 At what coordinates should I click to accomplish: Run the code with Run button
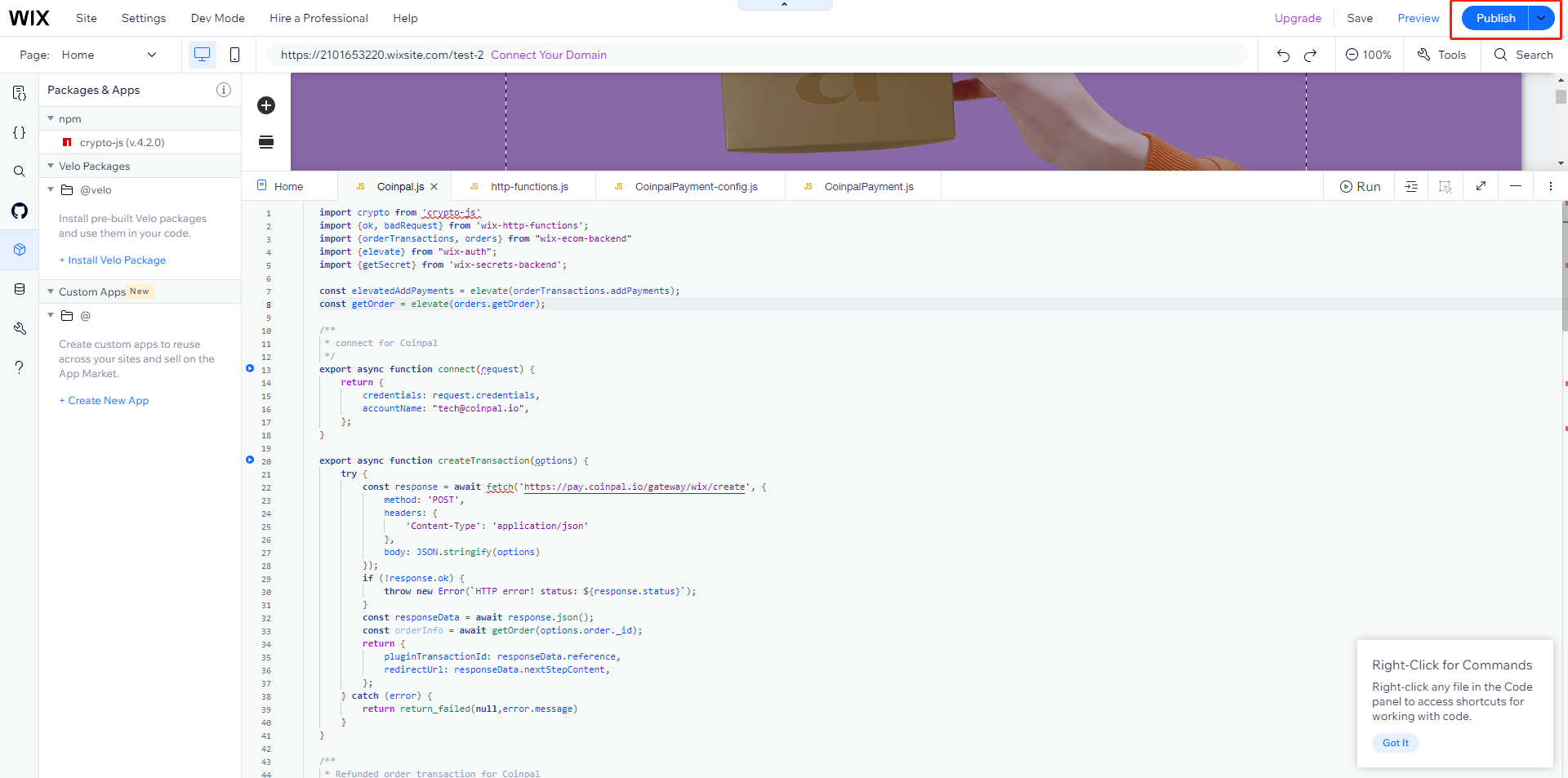[x=1361, y=186]
